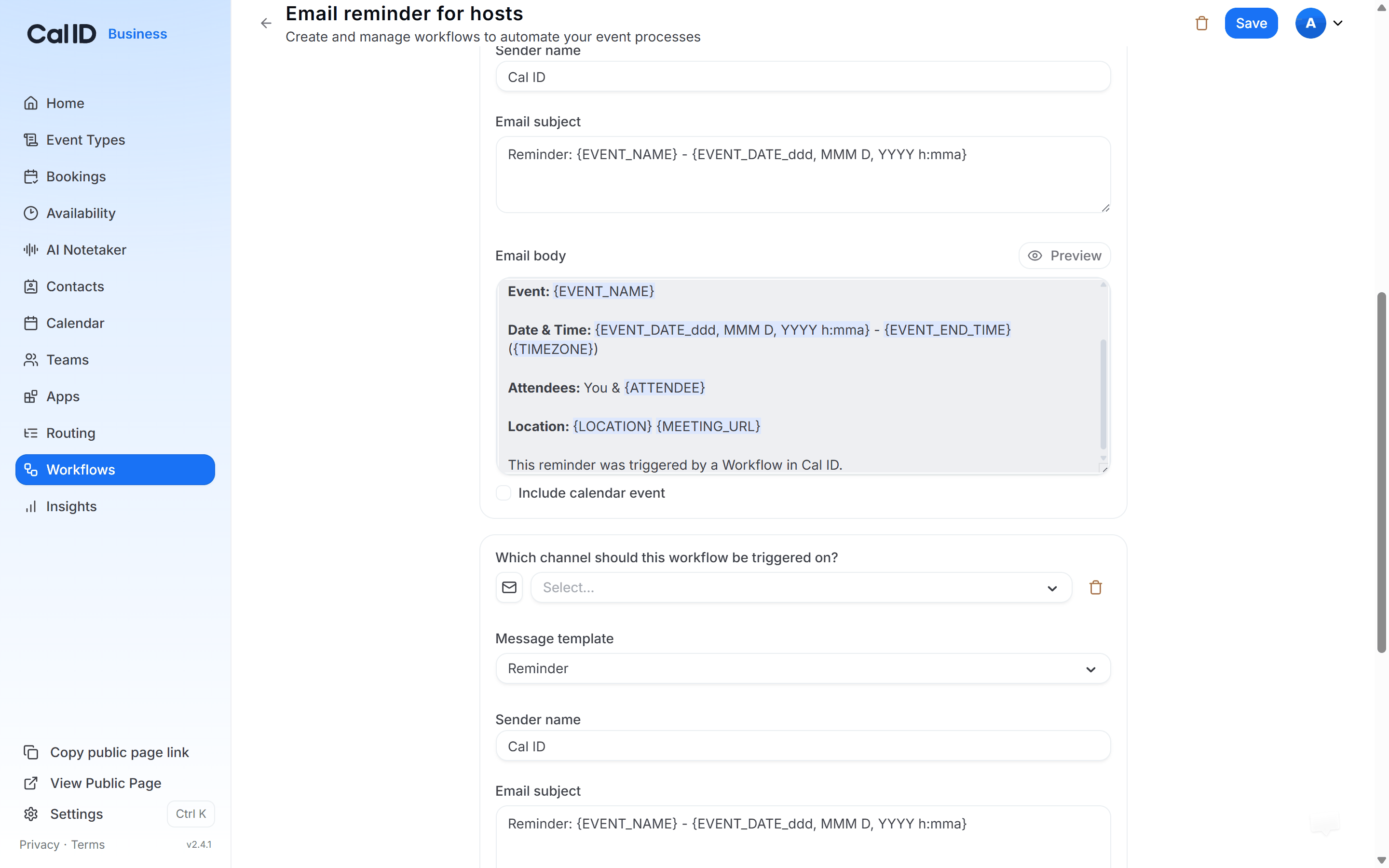
Task: Open View Public Page link
Action: [x=106, y=783]
